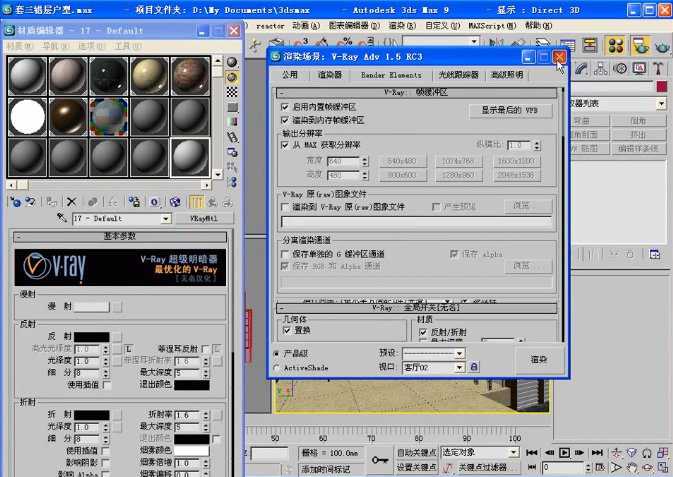This screenshot has width=673, height=477.
Task: Enable the 菲涅耳反射 checkbox
Action: 205,349
